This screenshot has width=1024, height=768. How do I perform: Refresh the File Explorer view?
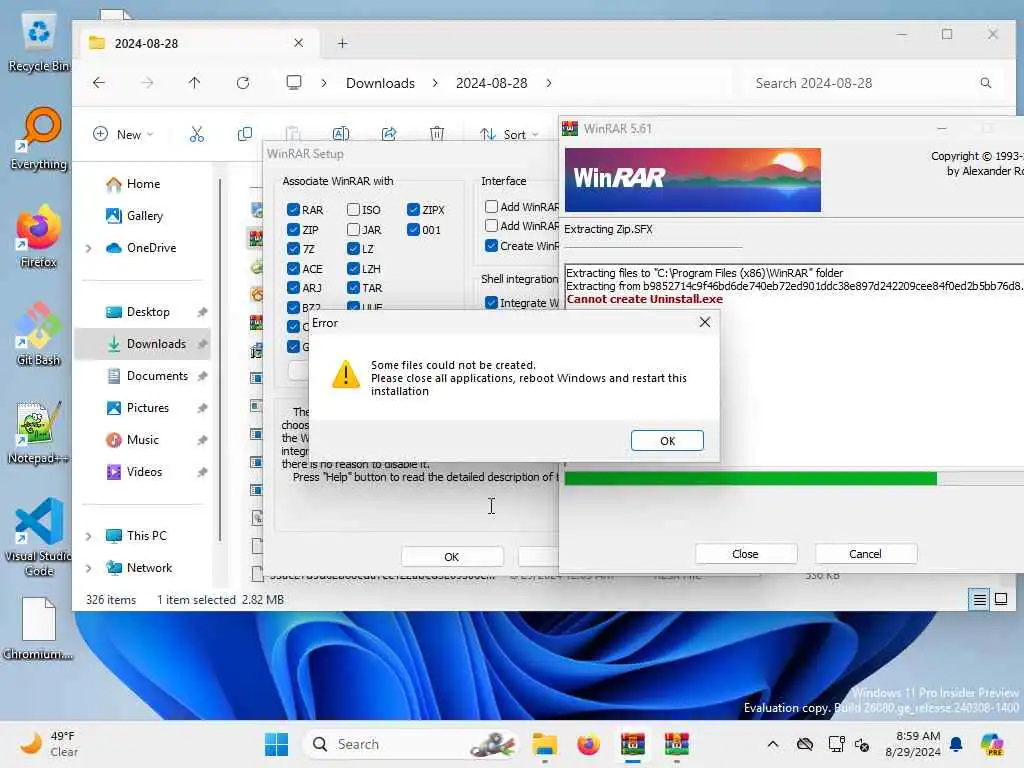tap(243, 83)
